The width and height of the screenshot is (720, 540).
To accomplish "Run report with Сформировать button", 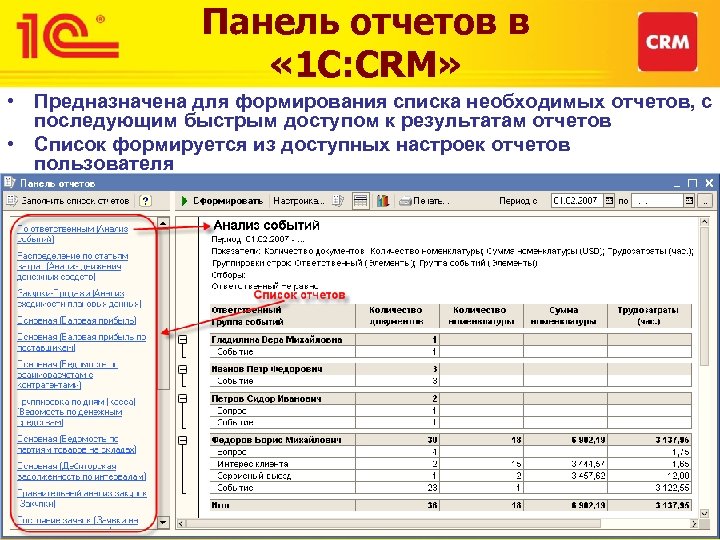I will pyautogui.click(x=222, y=201).
